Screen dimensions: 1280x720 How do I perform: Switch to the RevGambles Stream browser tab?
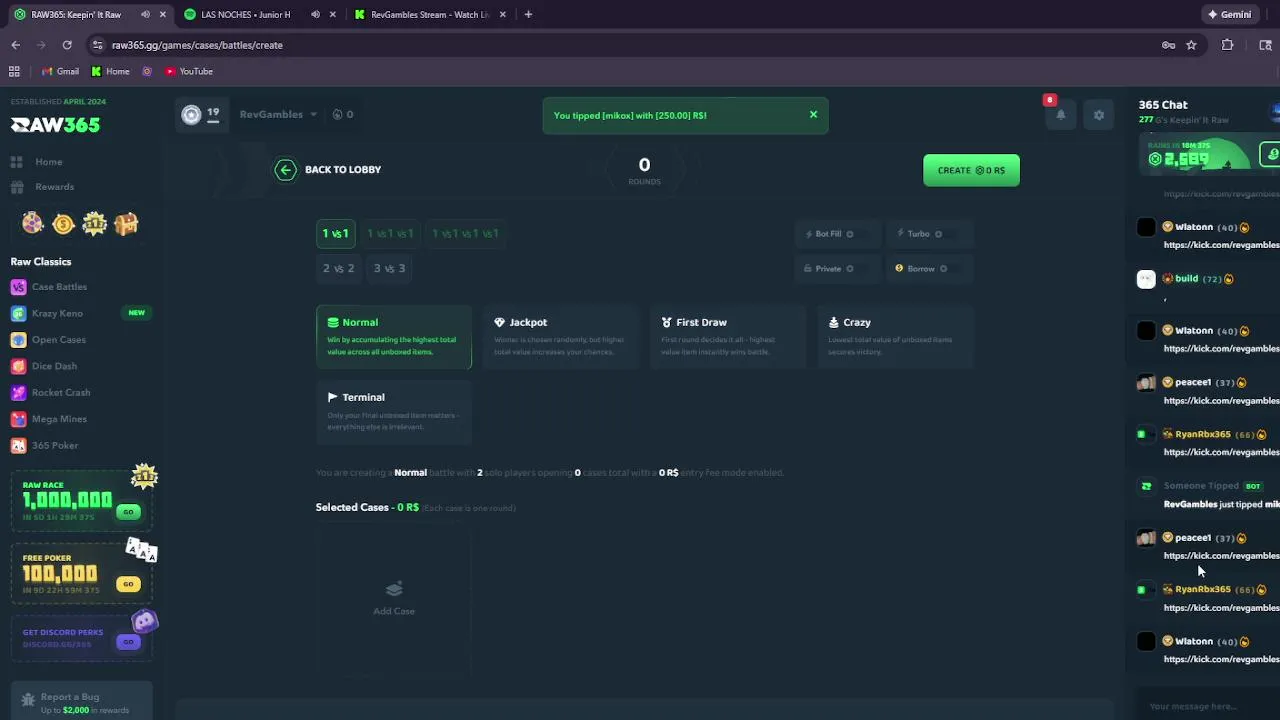(x=430, y=15)
